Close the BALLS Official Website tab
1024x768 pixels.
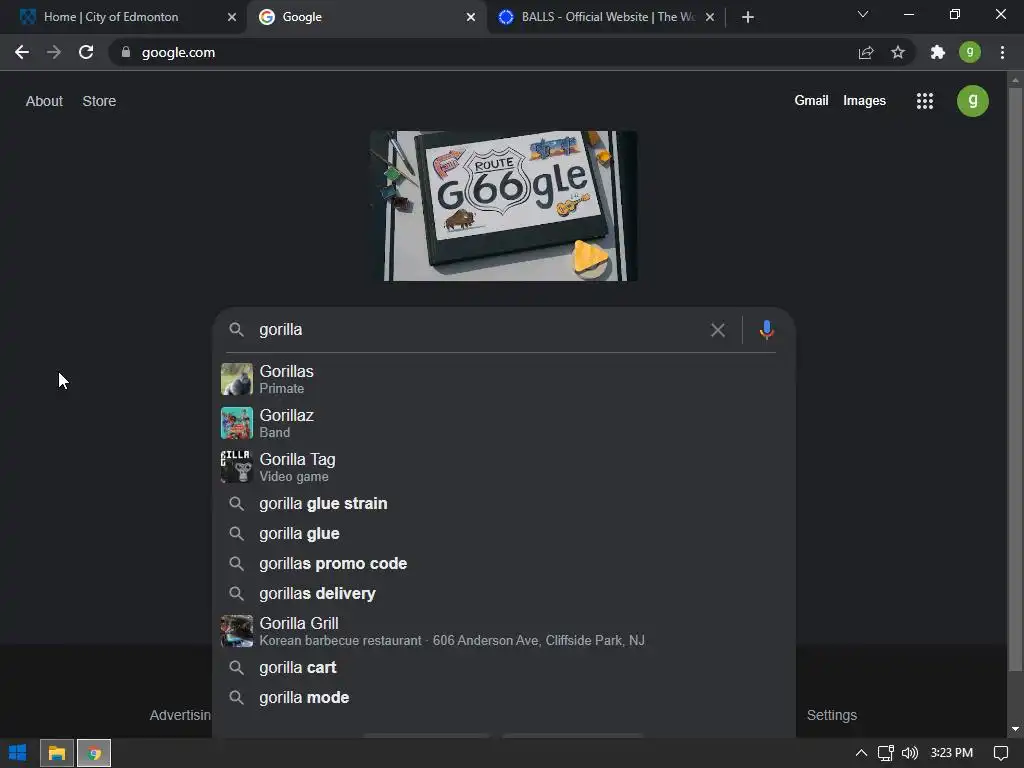pos(710,17)
